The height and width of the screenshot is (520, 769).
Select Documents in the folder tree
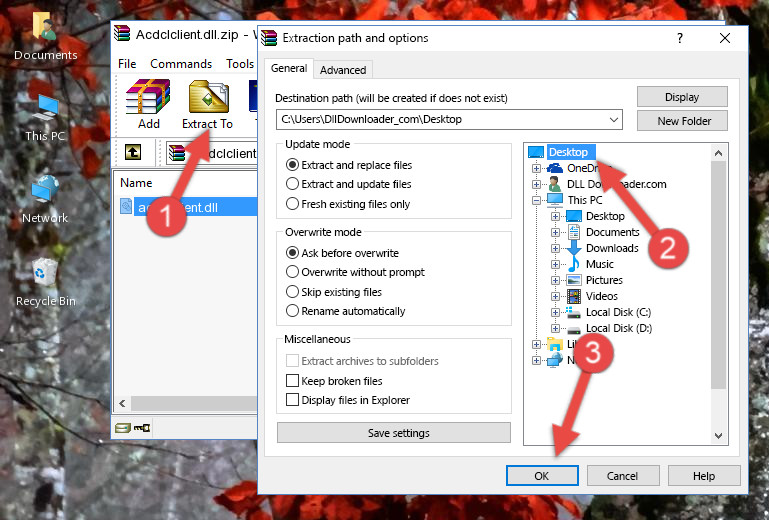613,232
